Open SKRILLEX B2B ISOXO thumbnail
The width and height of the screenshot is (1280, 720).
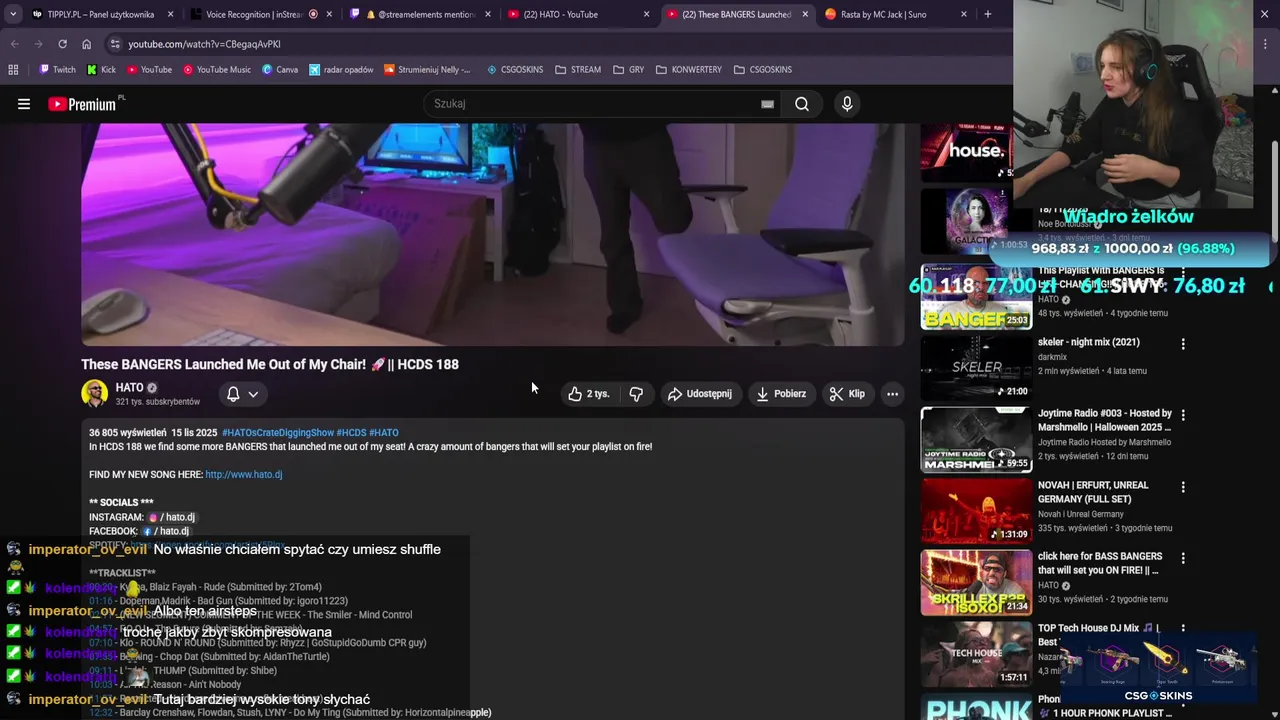click(x=976, y=582)
